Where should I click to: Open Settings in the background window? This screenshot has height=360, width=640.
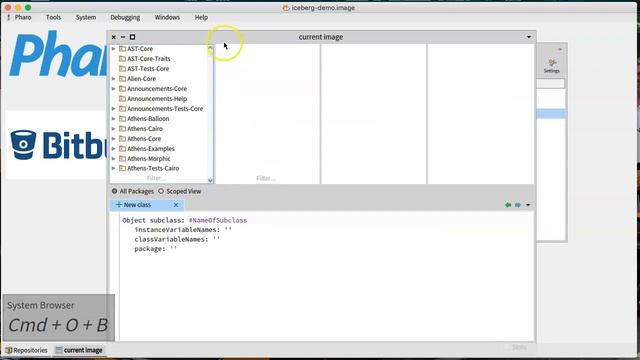[551, 65]
